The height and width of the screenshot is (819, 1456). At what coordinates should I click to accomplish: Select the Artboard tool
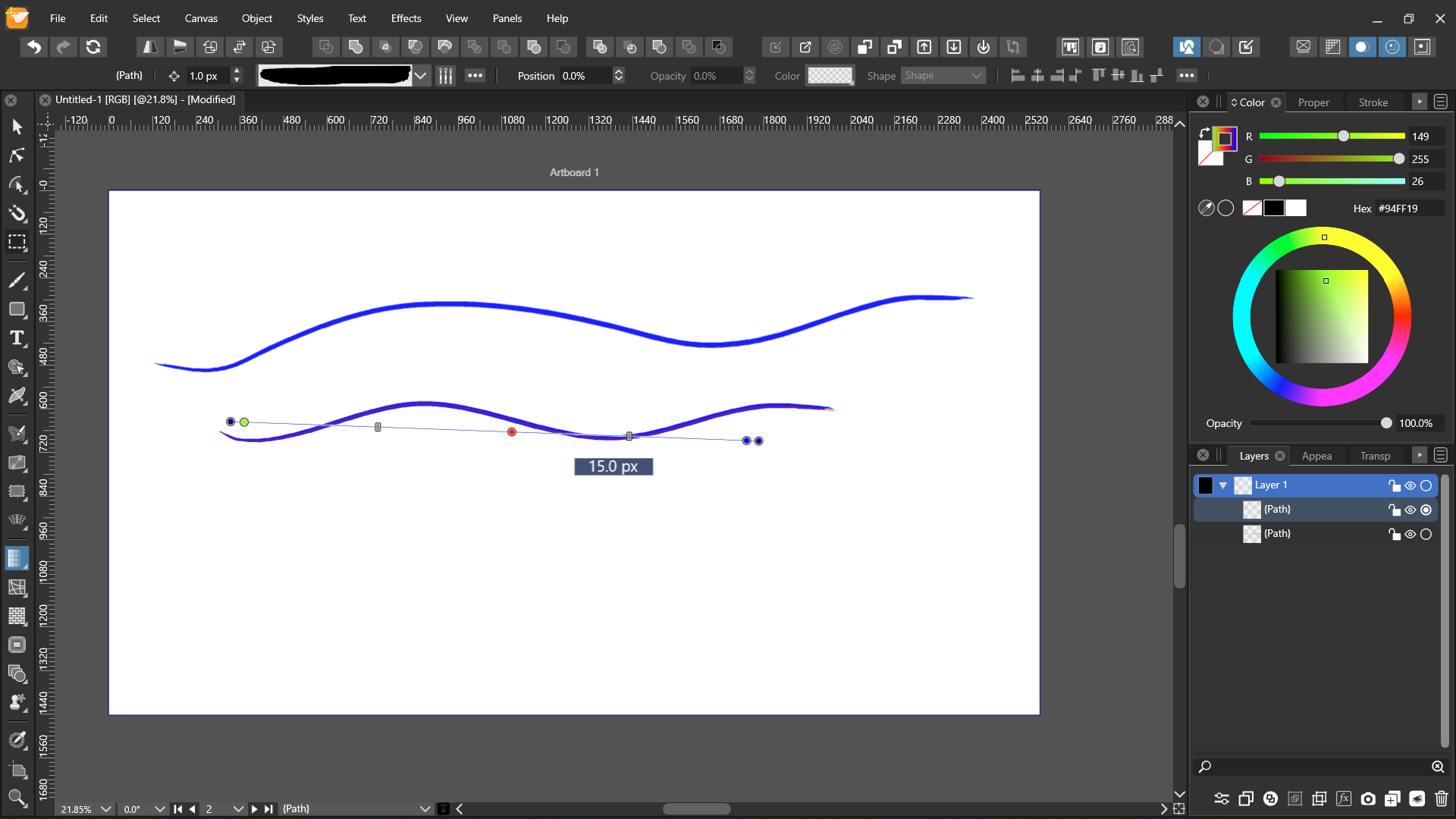17,770
